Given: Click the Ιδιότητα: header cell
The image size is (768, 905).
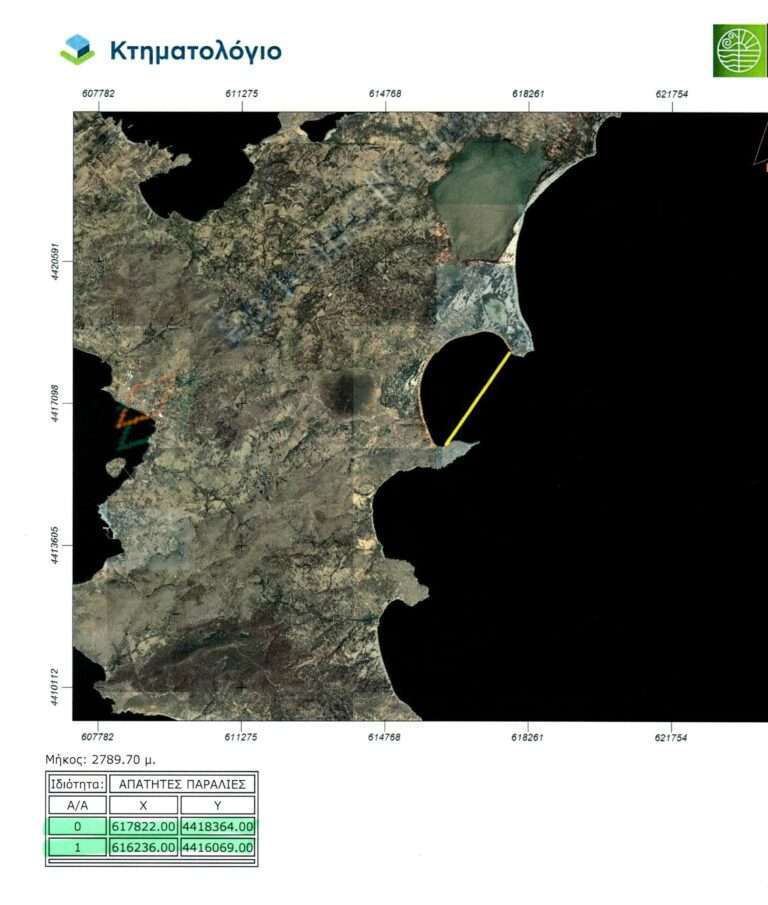Looking at the screenshot, I should click(x=78, y=784).
